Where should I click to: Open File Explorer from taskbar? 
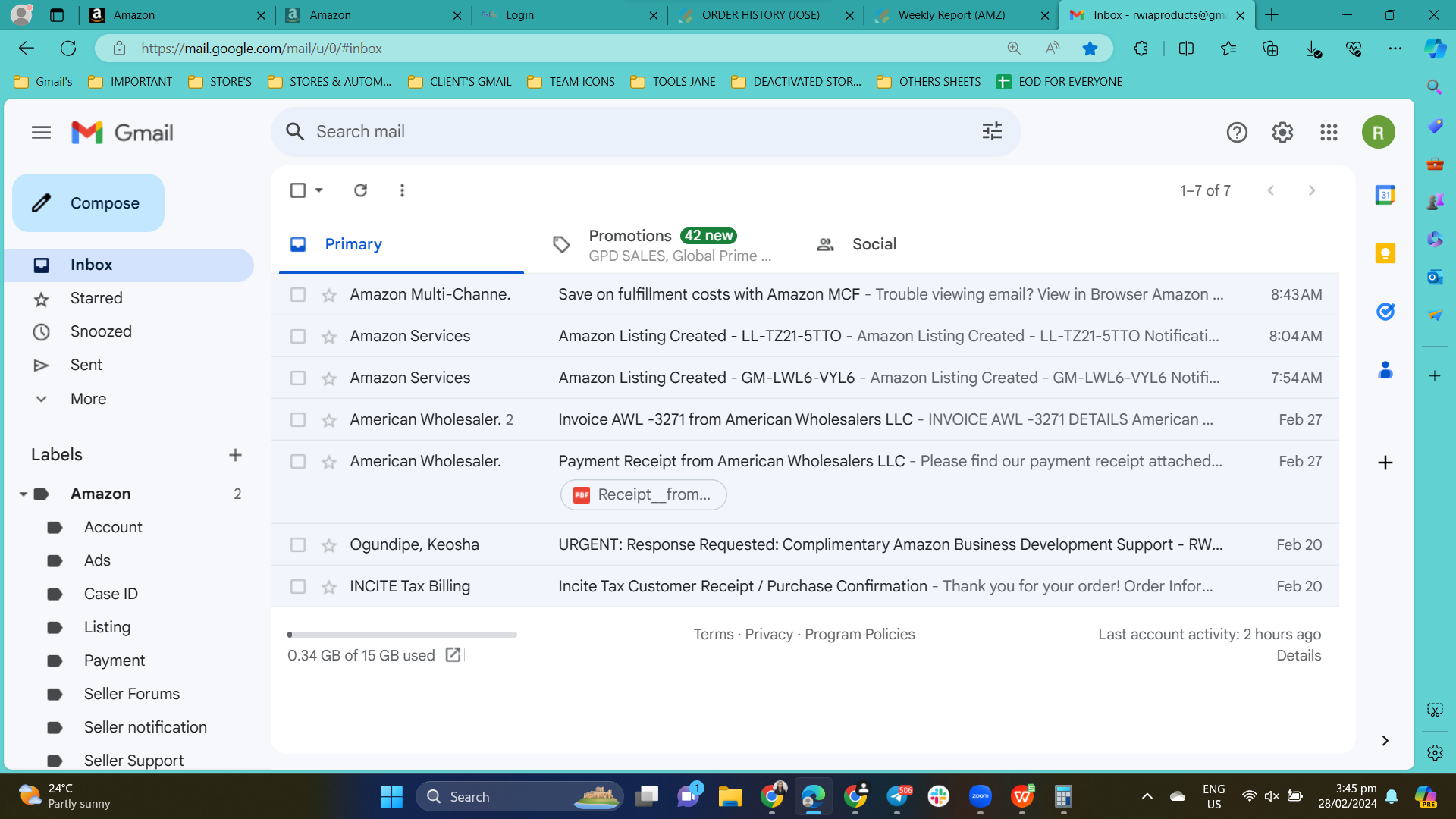[x=730, y=797]
